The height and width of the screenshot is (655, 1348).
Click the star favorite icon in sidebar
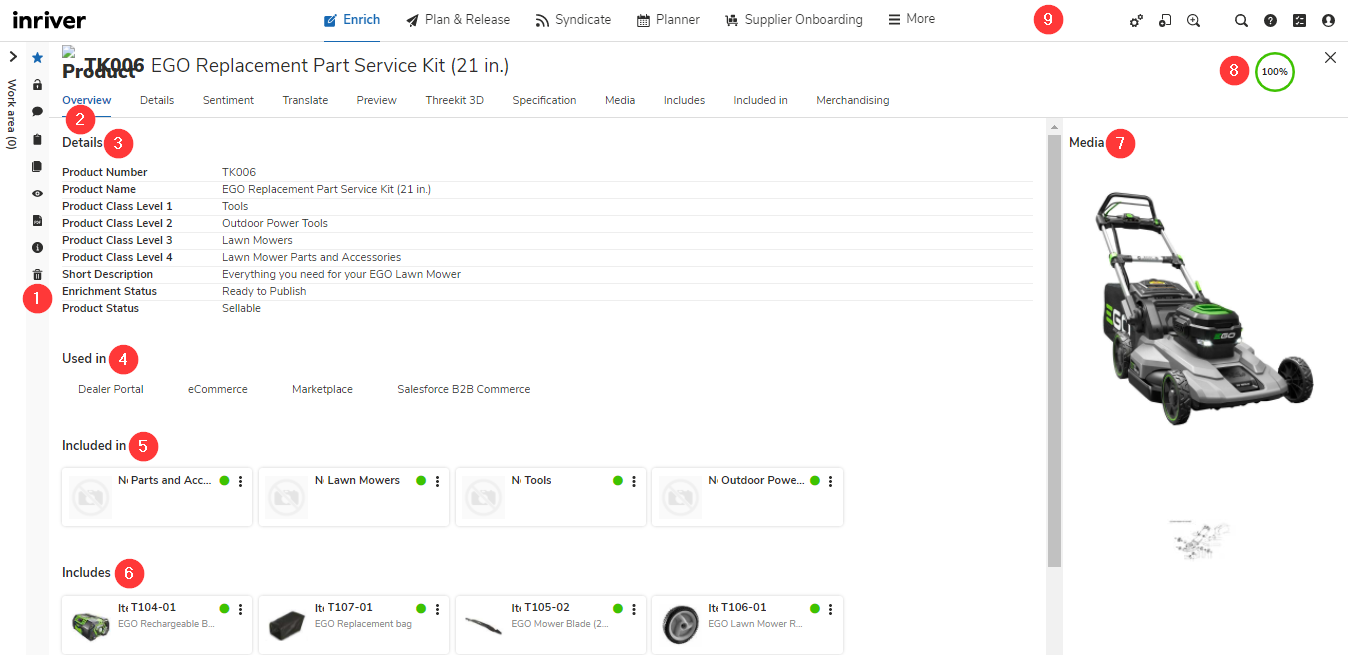pyautogui.click(x=37, y=58)
